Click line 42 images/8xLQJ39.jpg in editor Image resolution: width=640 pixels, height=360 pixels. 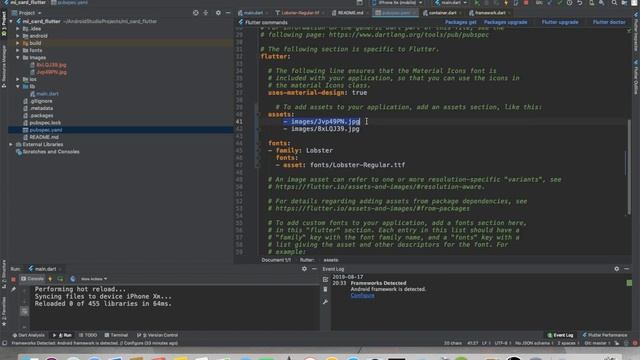pos(325,129)
